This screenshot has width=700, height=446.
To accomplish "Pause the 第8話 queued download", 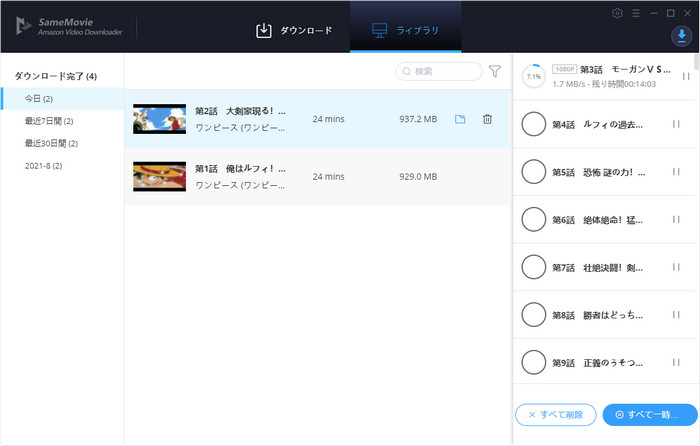I will (676, 315).
